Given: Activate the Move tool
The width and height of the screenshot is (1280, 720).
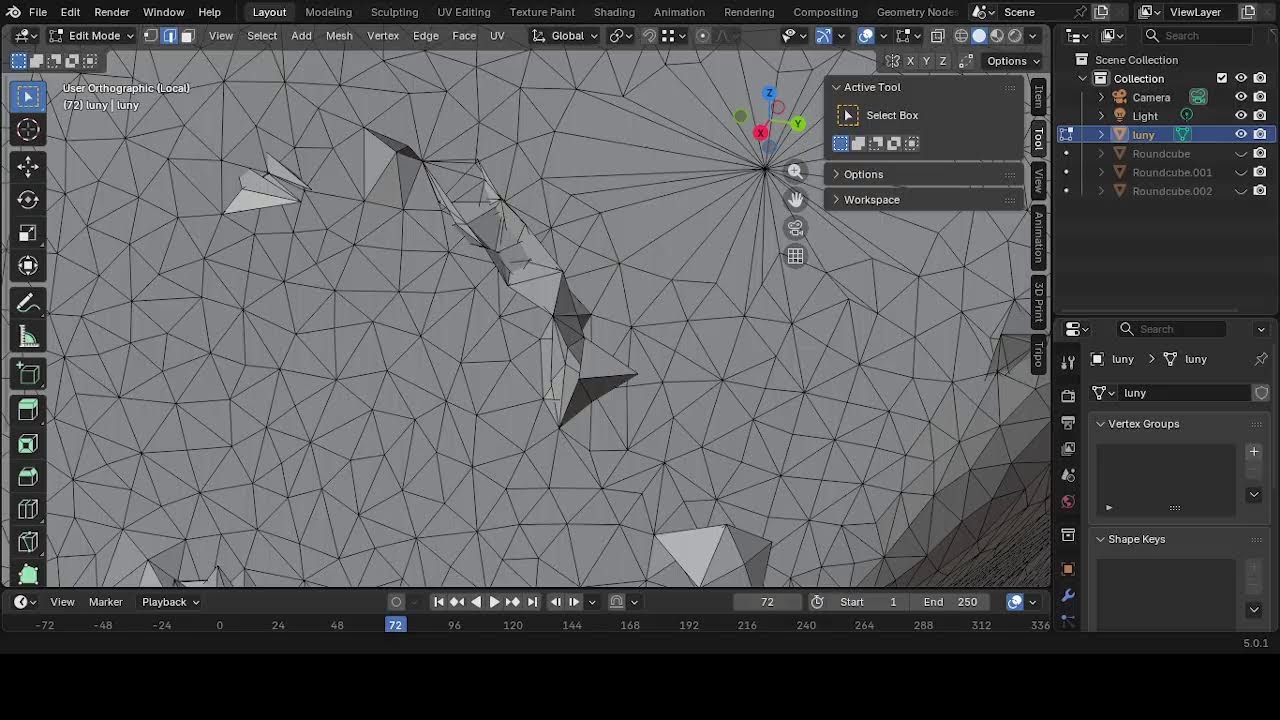Looking at the screenshot, I should click(x=28, y=166).
